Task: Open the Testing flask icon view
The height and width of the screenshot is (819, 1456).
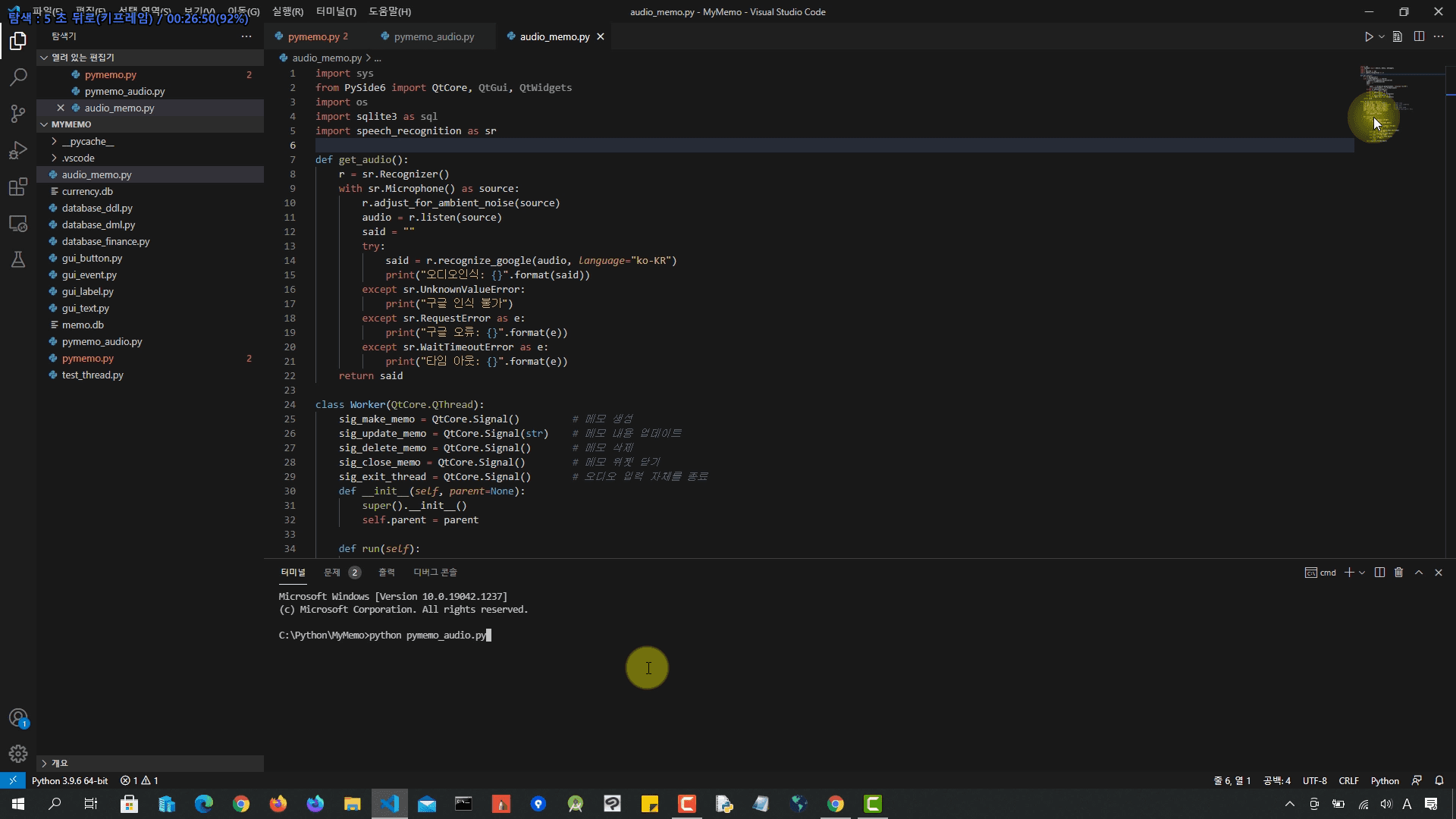Action: click(x=18, y=260)
